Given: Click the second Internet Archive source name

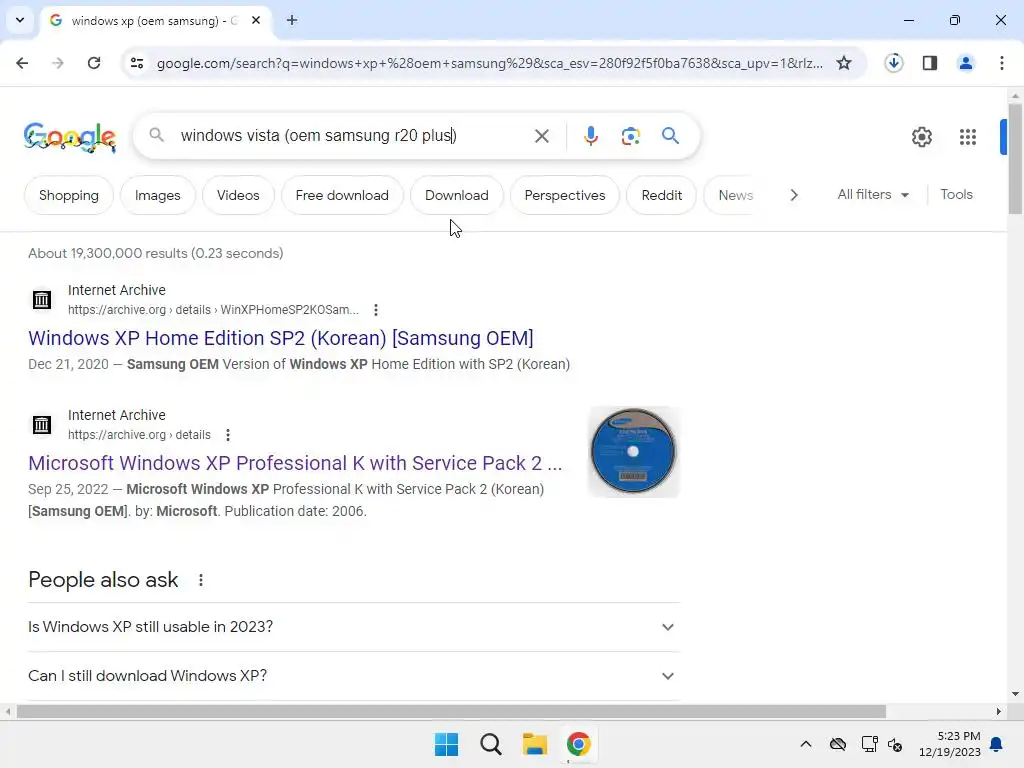Looking at the screenshot, I should pos(117,415).
